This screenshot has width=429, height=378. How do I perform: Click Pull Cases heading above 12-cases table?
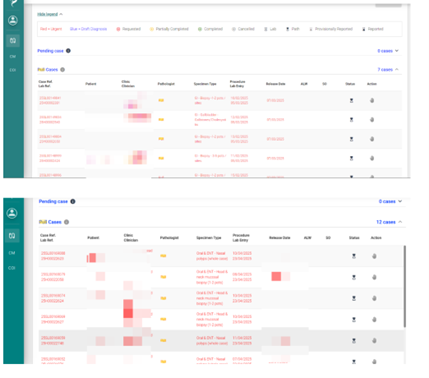coord(50,222)
